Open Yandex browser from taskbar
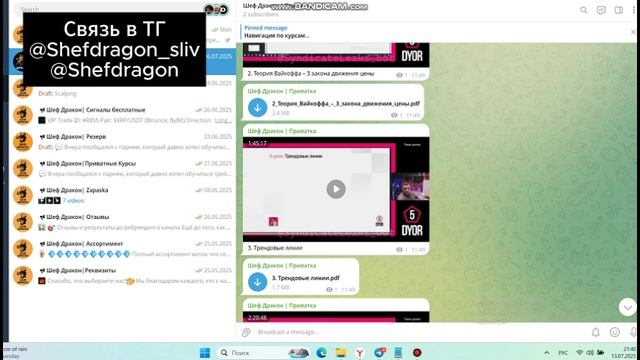640x360 pixels. (x=360, y=353)
